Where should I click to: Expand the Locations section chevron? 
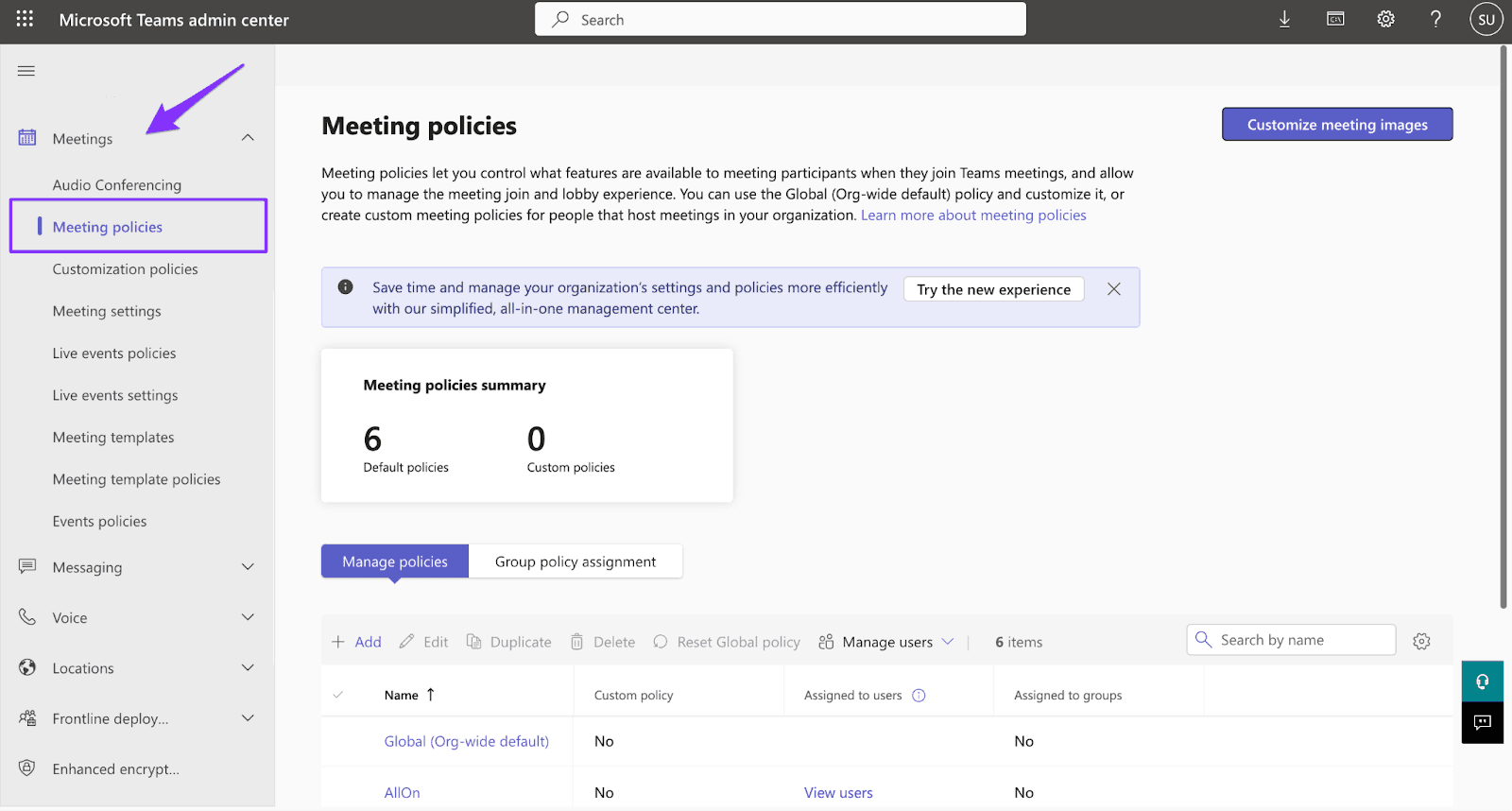pyautogui.click(x=248, y=667)
